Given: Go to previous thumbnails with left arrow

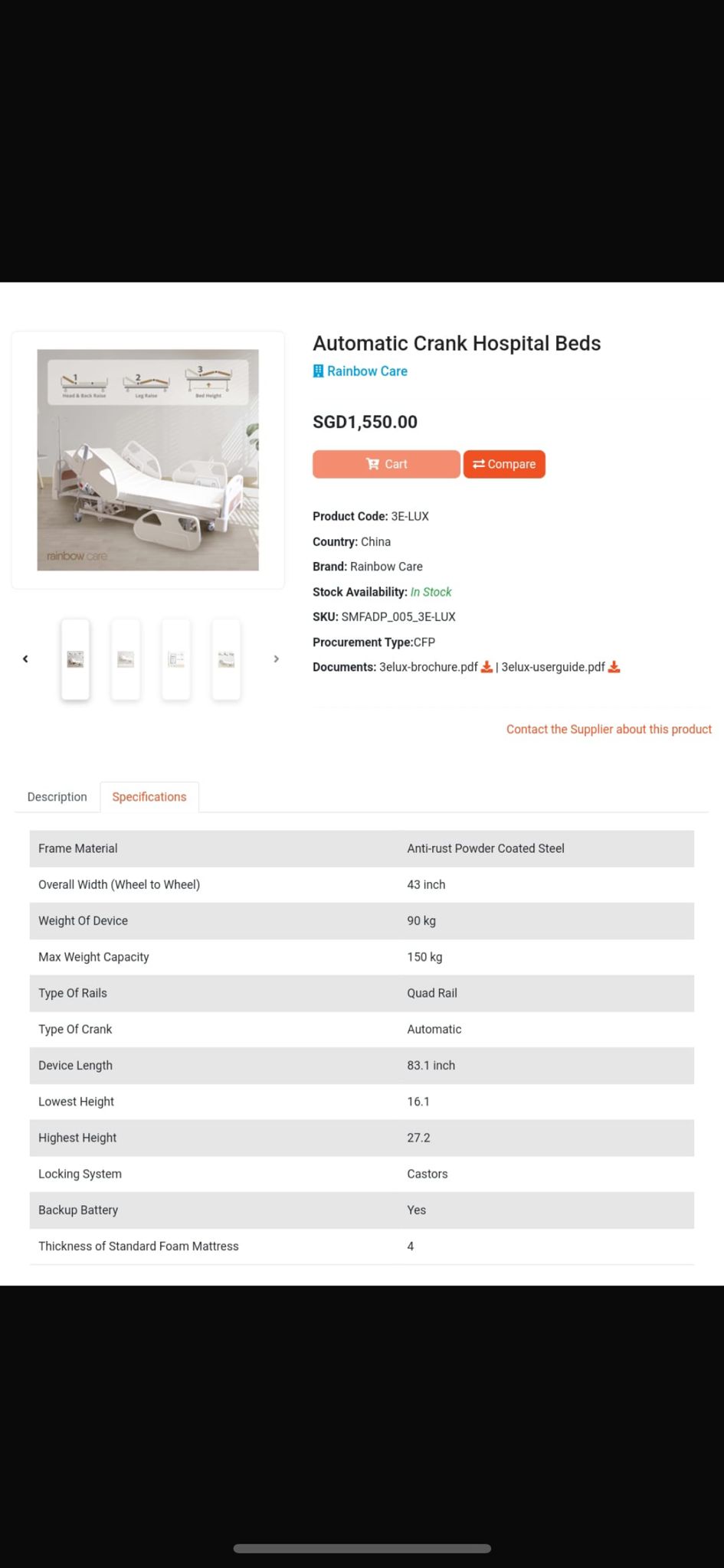Looking at the screenshot, I should [25, 658].
